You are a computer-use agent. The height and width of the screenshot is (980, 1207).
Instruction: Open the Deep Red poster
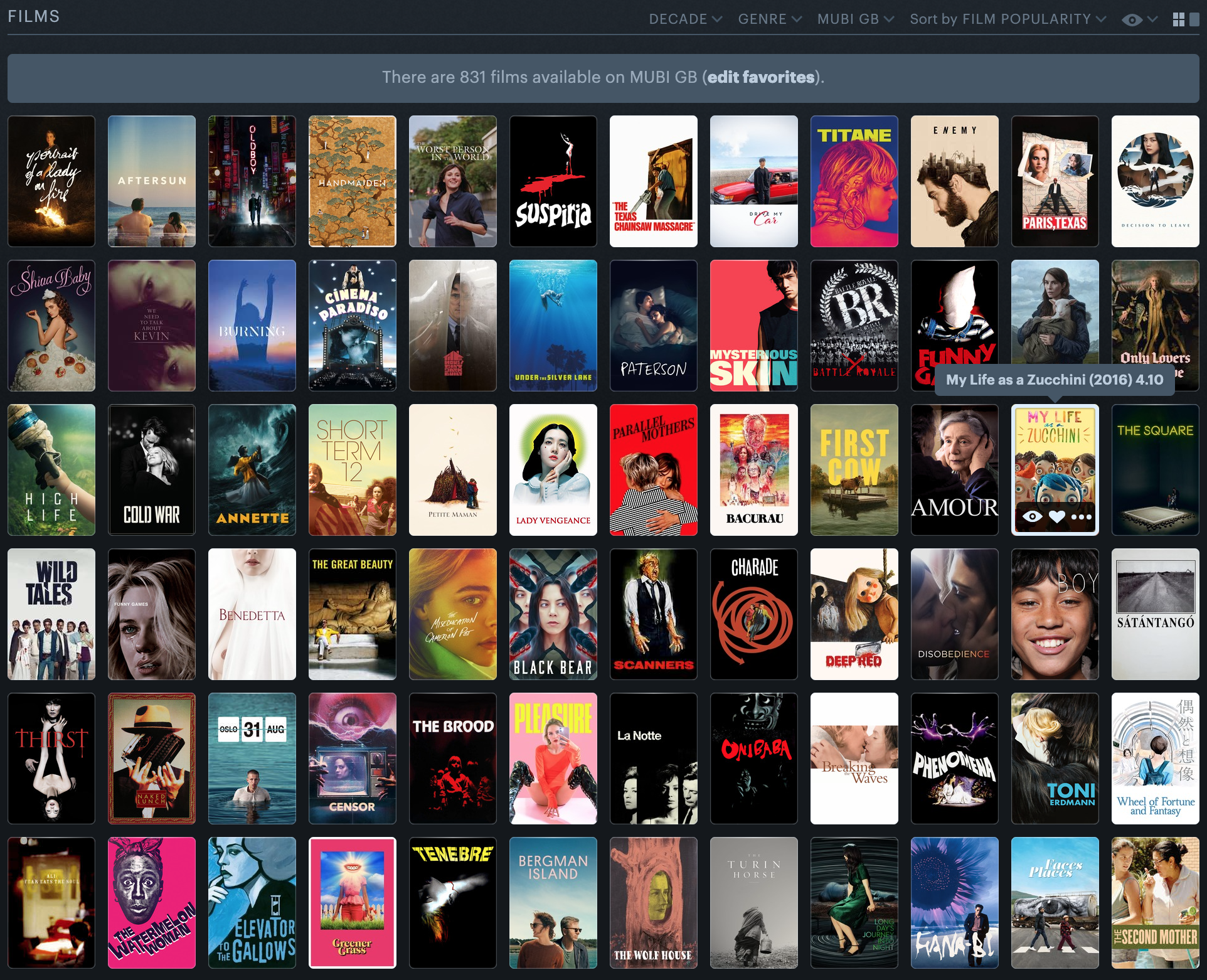(854, 614)
